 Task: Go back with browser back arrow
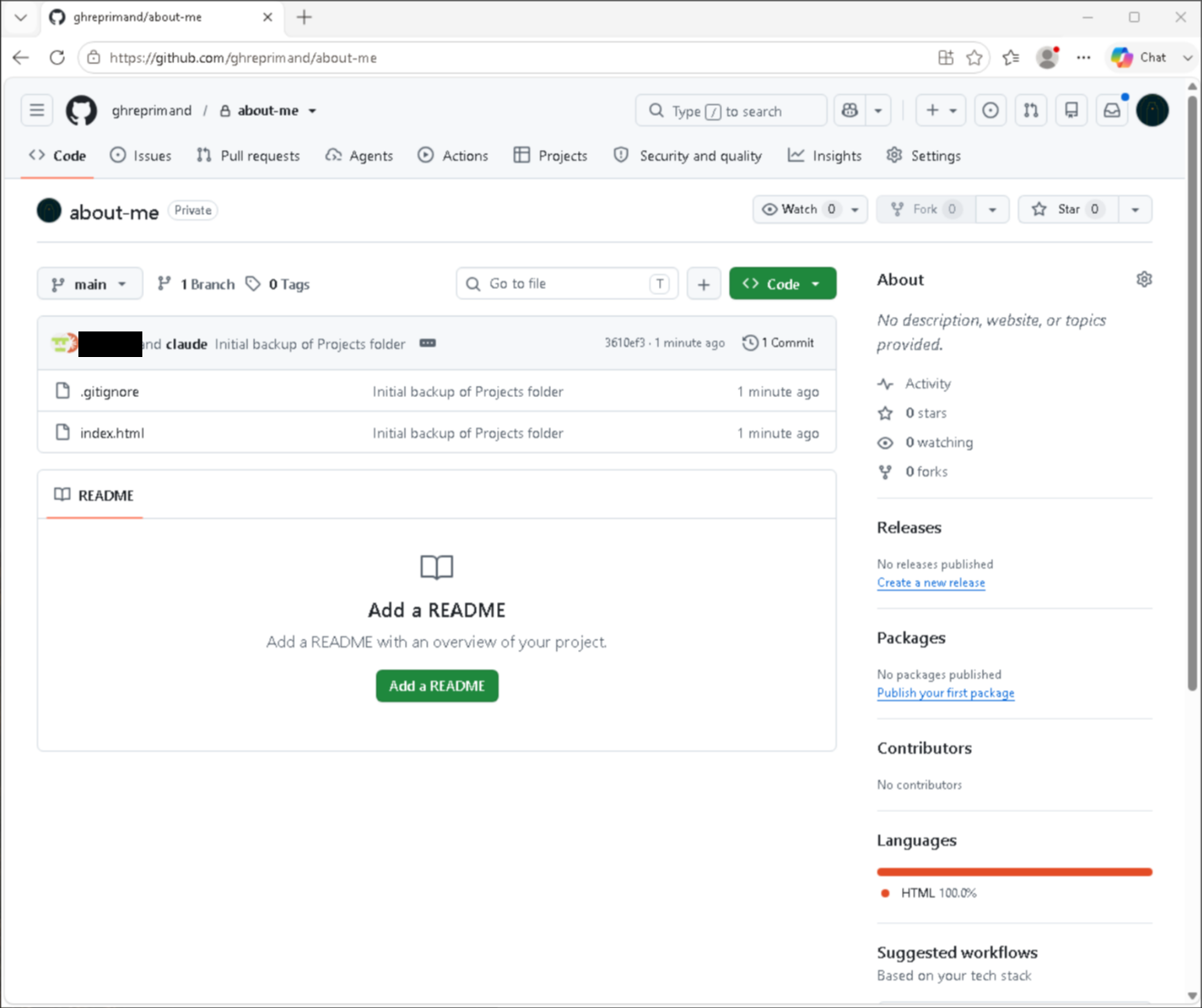pyautogui.click(x=21, y=58)
